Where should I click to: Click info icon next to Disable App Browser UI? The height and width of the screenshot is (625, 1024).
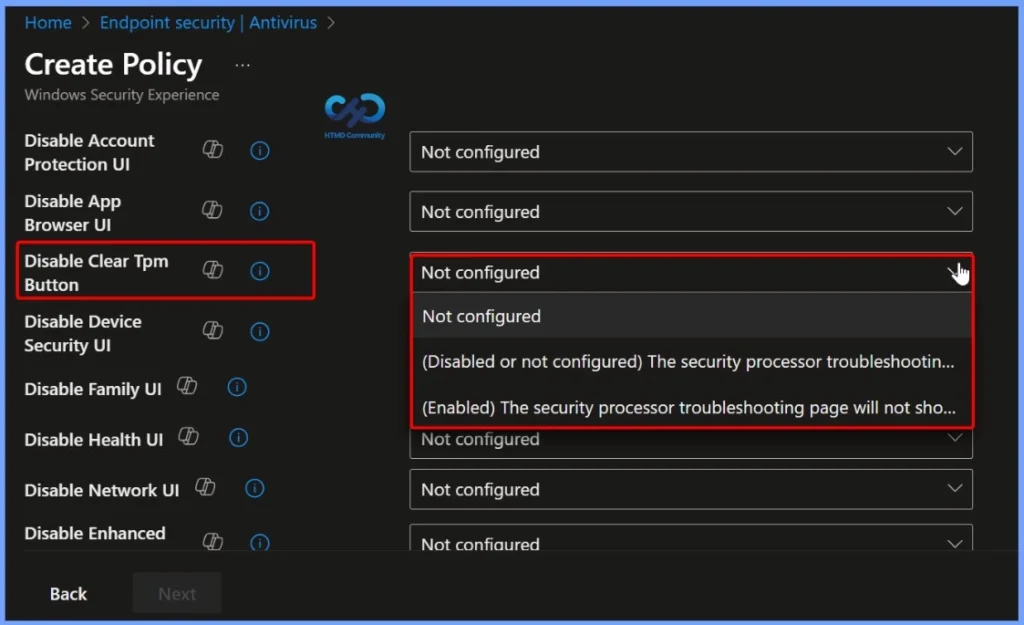point(259,210)
